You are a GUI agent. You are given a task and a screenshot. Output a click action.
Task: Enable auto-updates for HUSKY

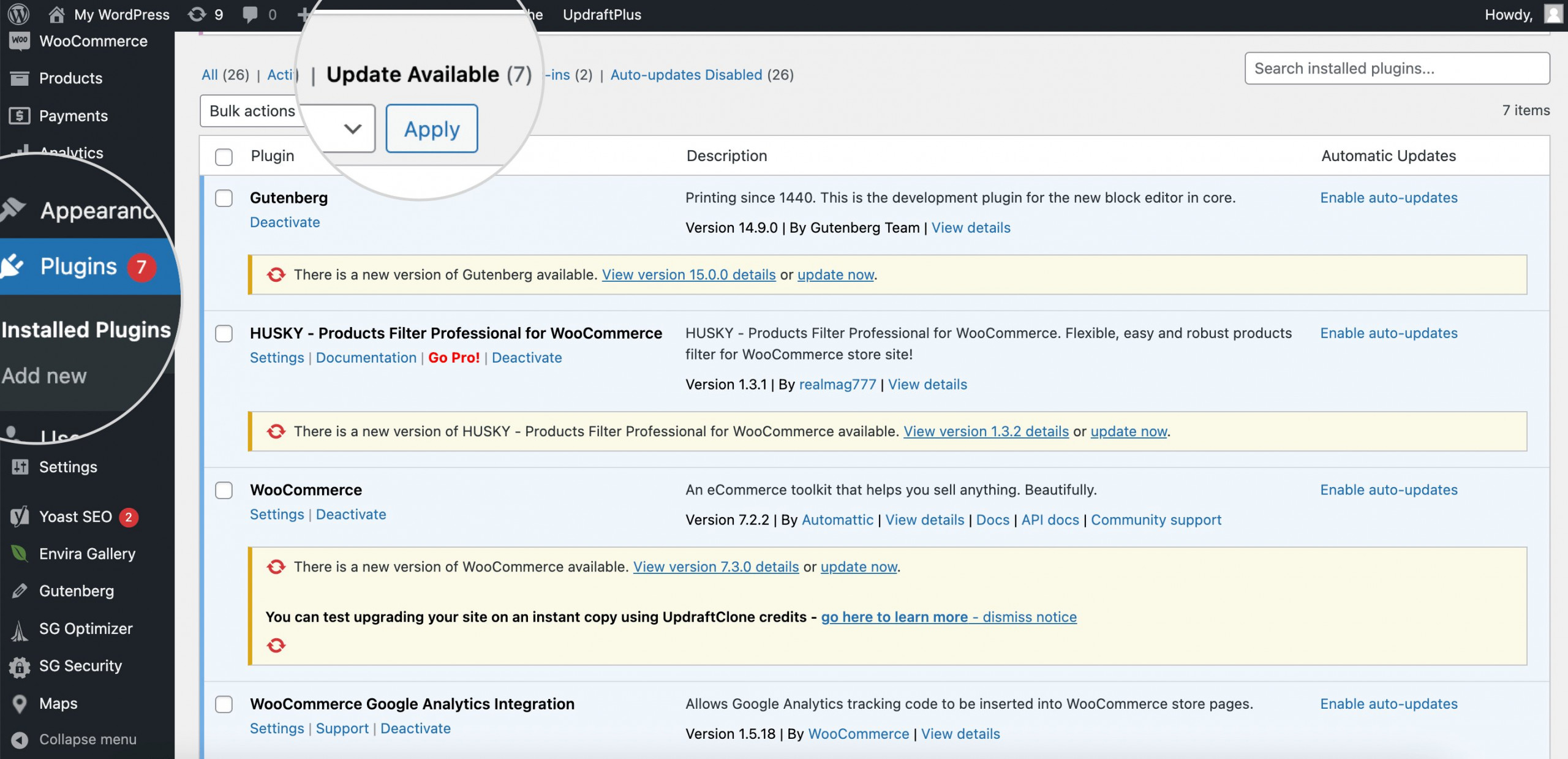[1389, 333]
